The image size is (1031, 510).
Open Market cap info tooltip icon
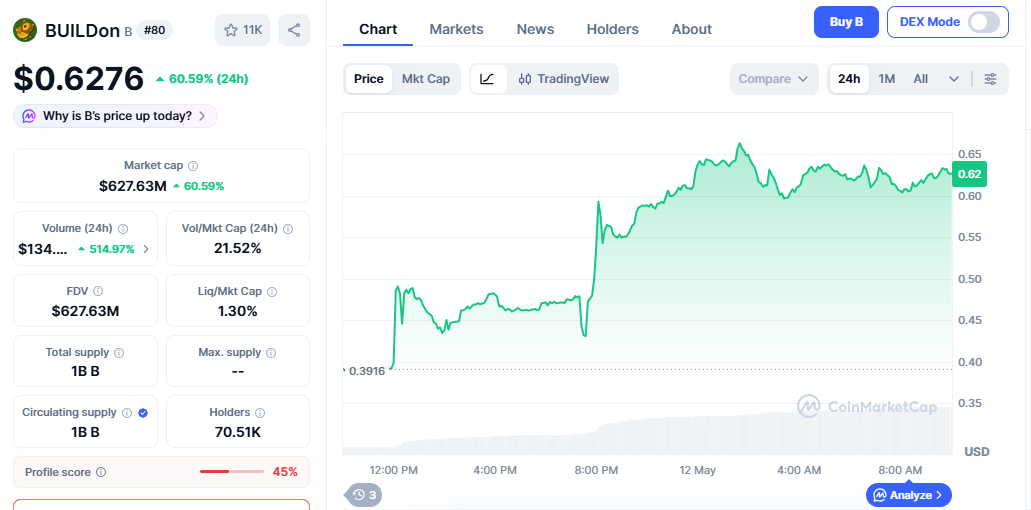193,166
